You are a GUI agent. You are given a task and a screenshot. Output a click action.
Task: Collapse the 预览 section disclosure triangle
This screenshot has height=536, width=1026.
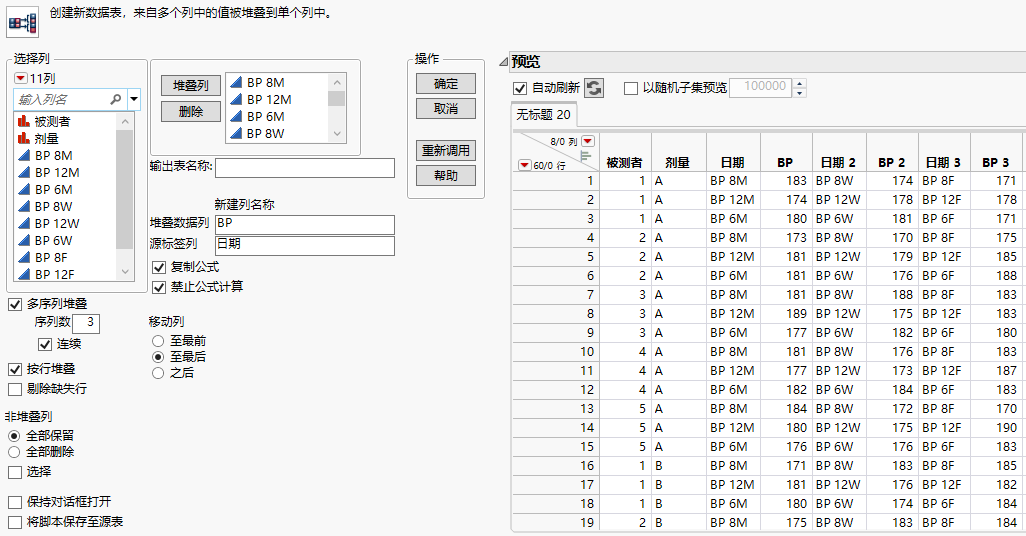pos(503,62)
